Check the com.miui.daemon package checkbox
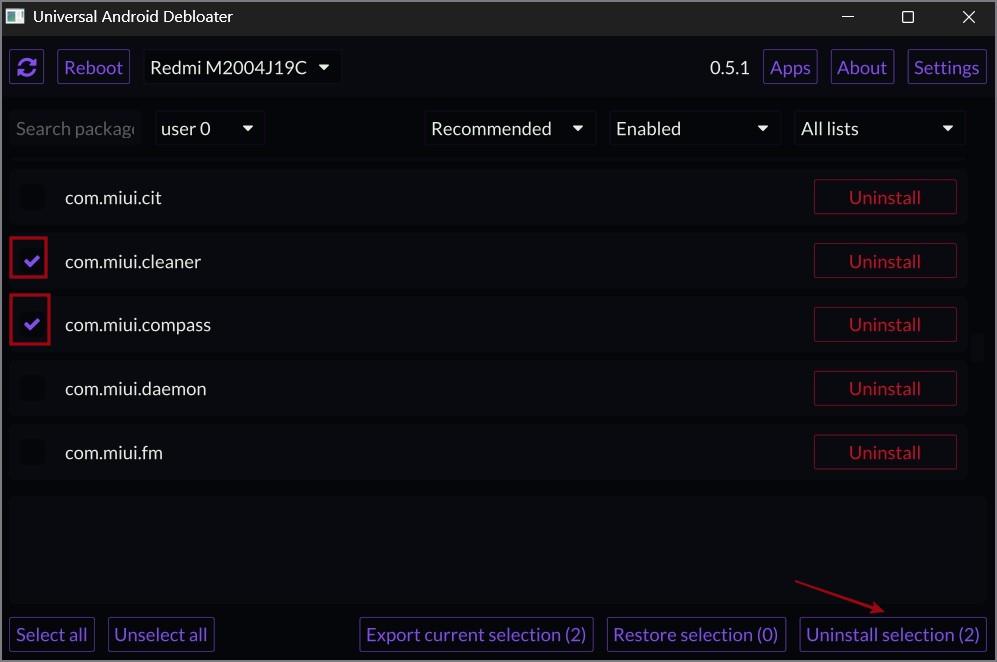This screenshot has width=997, height=662. (31, 389)
